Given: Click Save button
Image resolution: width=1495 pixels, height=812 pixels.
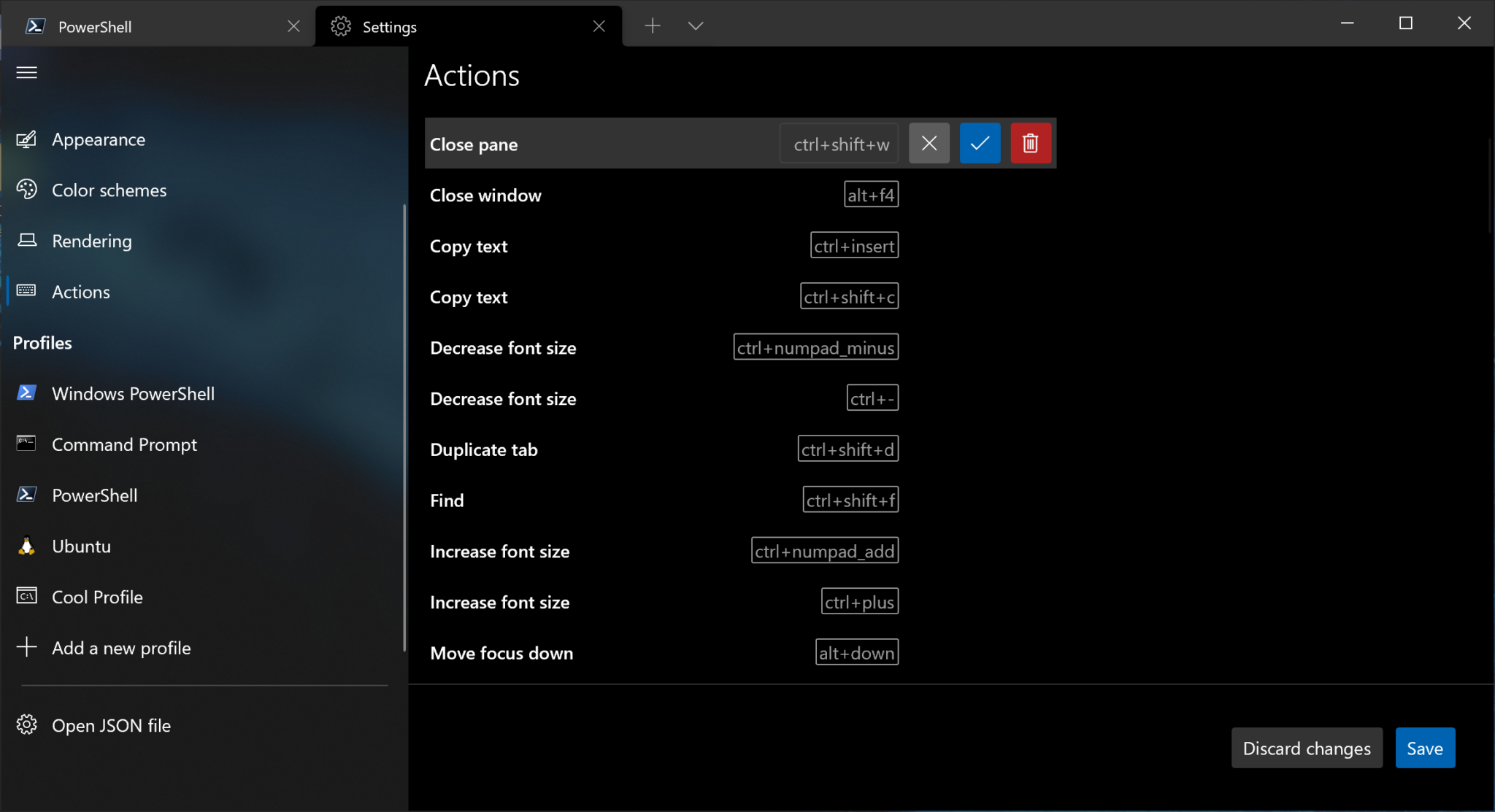Looking at the screenshot, I should click(x=1424, y=748).
